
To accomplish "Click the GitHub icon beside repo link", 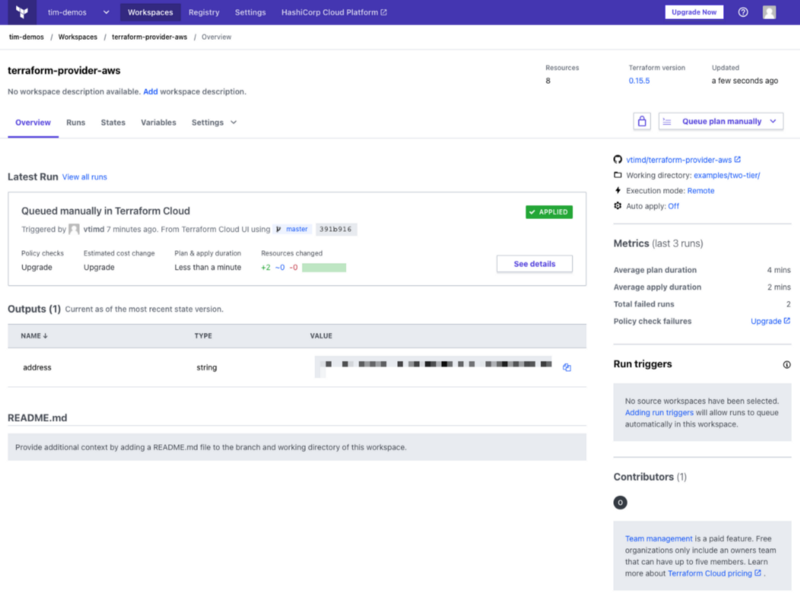I will tap(617, 160).
